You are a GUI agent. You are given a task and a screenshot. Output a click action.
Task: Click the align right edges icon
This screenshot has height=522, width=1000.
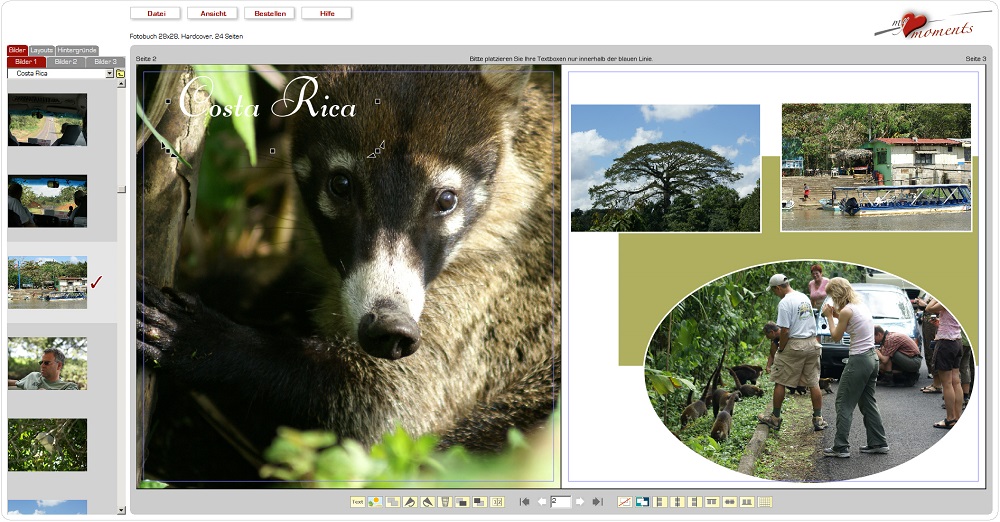[695, 502]
